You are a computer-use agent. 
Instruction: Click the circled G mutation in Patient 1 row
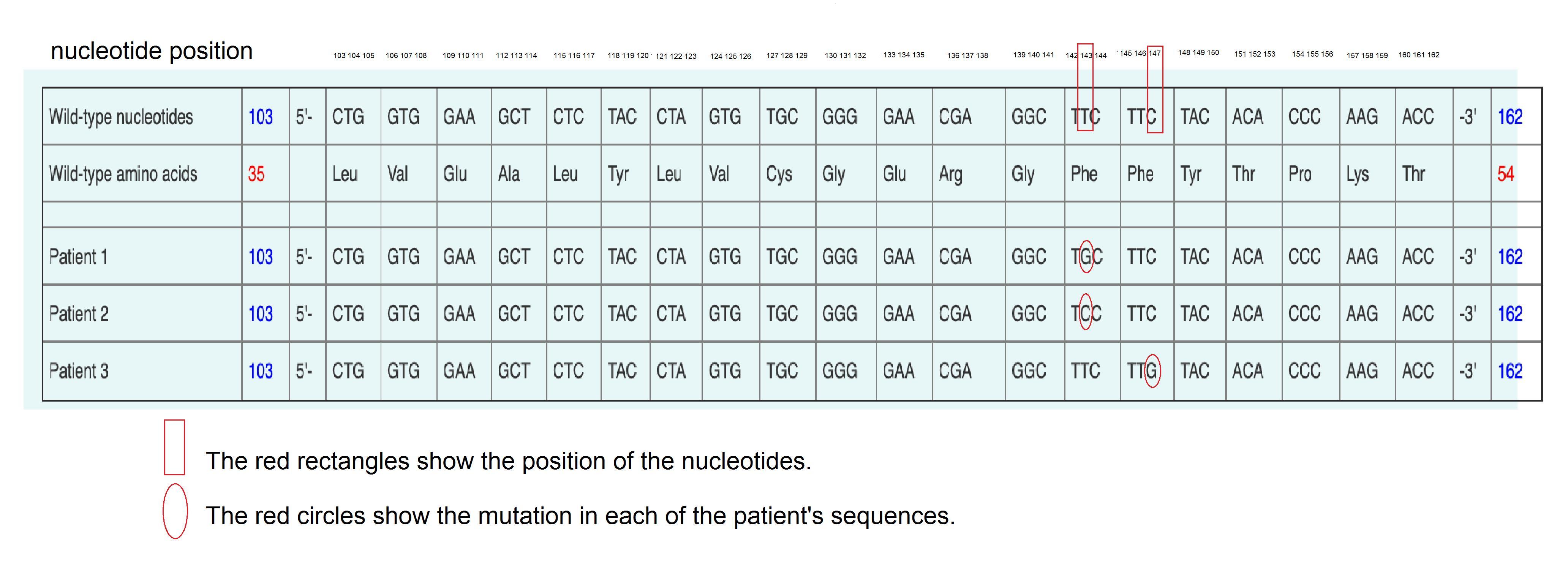coord(1086,257)
